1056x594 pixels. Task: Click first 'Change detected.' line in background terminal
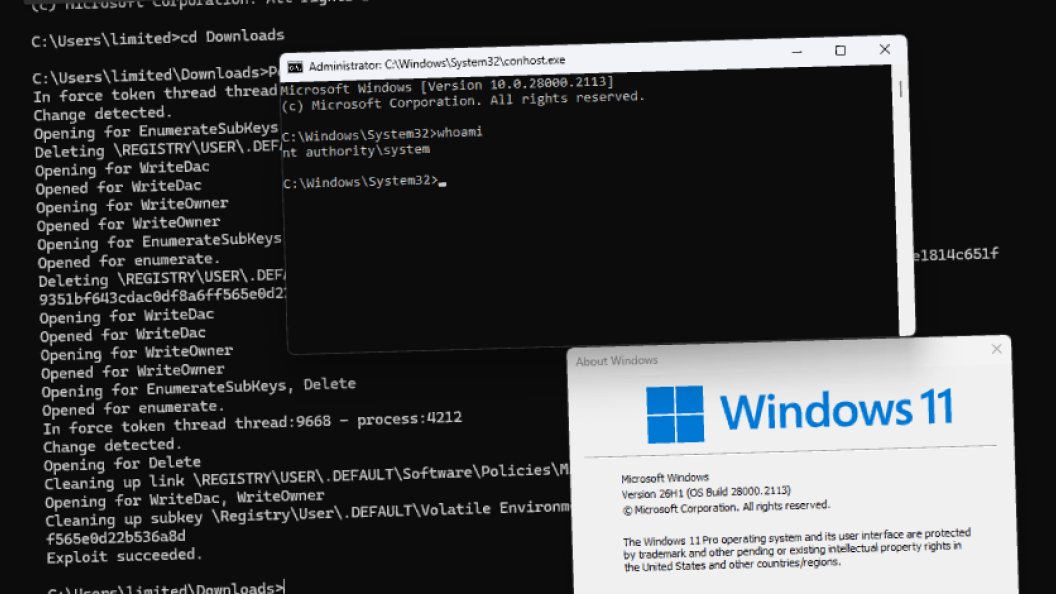tap(102, 113)
